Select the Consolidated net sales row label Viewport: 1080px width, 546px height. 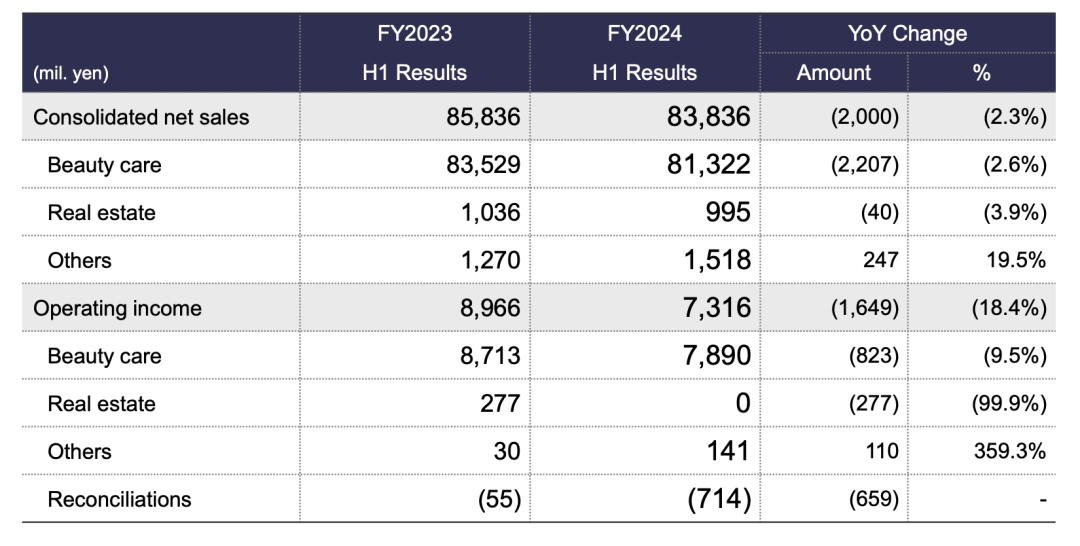141,117
